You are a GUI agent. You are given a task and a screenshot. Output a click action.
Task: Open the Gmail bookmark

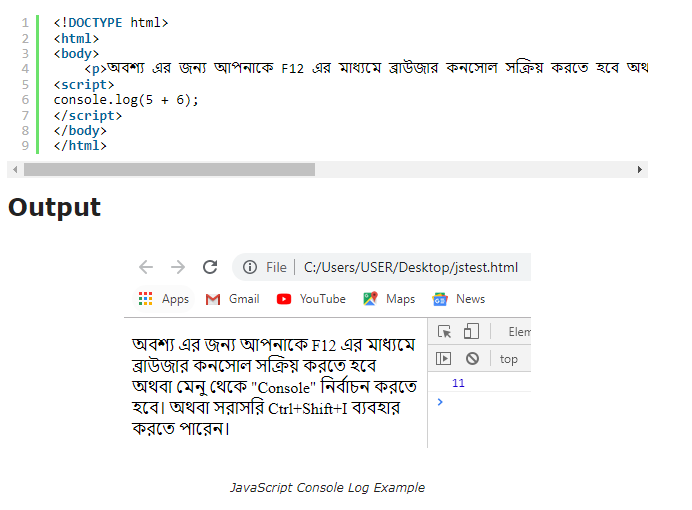(232, 299)
